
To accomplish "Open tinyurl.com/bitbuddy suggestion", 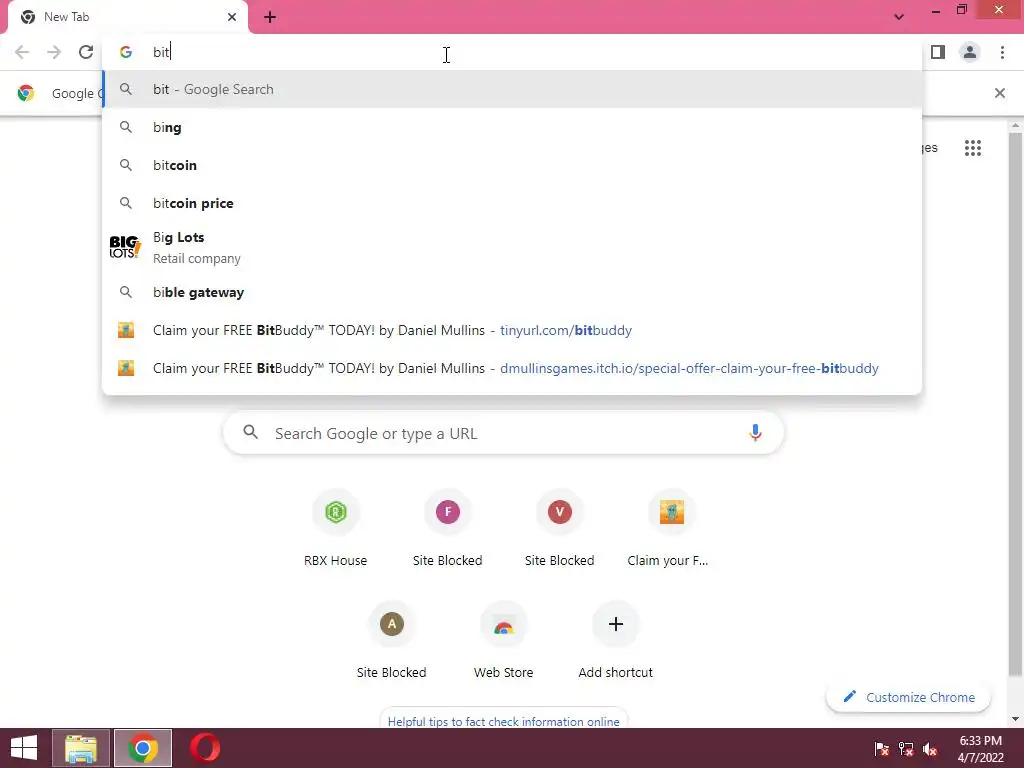I will pyautogui.click(x=512, y=330).
